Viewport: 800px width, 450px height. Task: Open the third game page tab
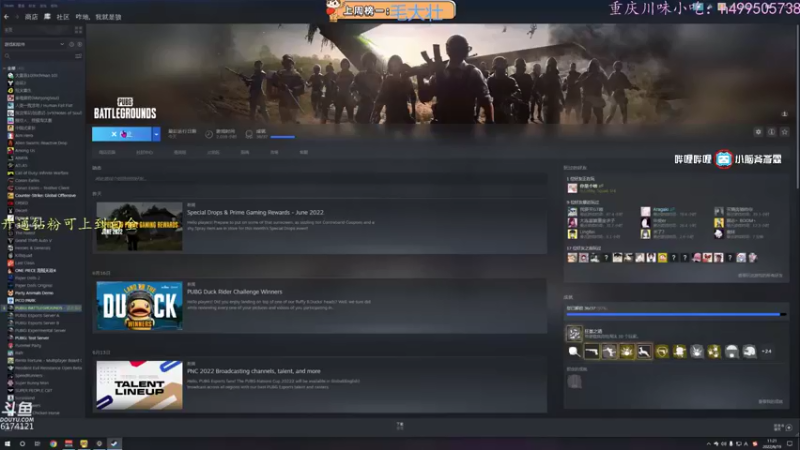point(180,152)
